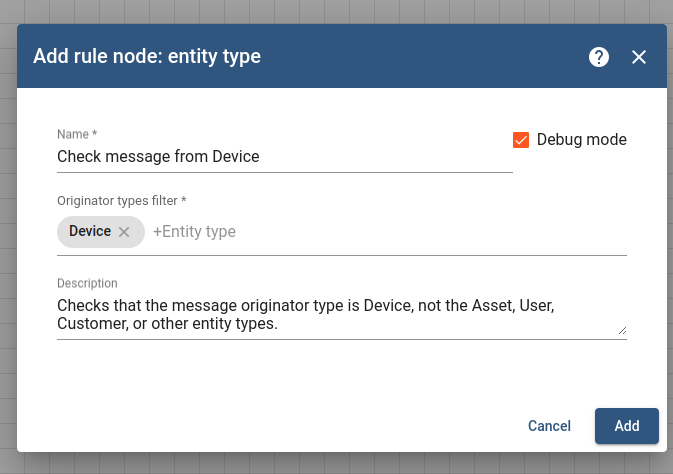Open the +Entity type autocomplete field
The width and height of the screenshot is (673, 474).
(x=388, y=232)
